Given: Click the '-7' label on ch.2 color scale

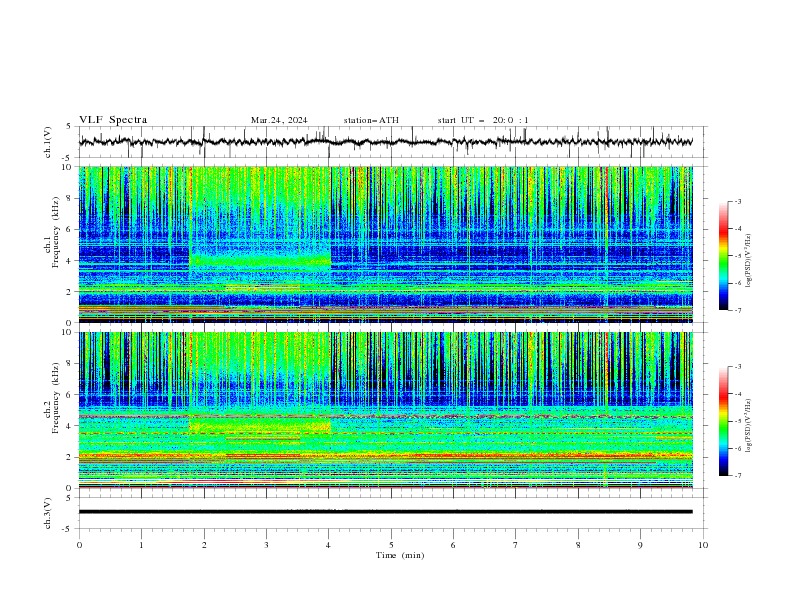Looking at the screenshot, I should point(737,475).
